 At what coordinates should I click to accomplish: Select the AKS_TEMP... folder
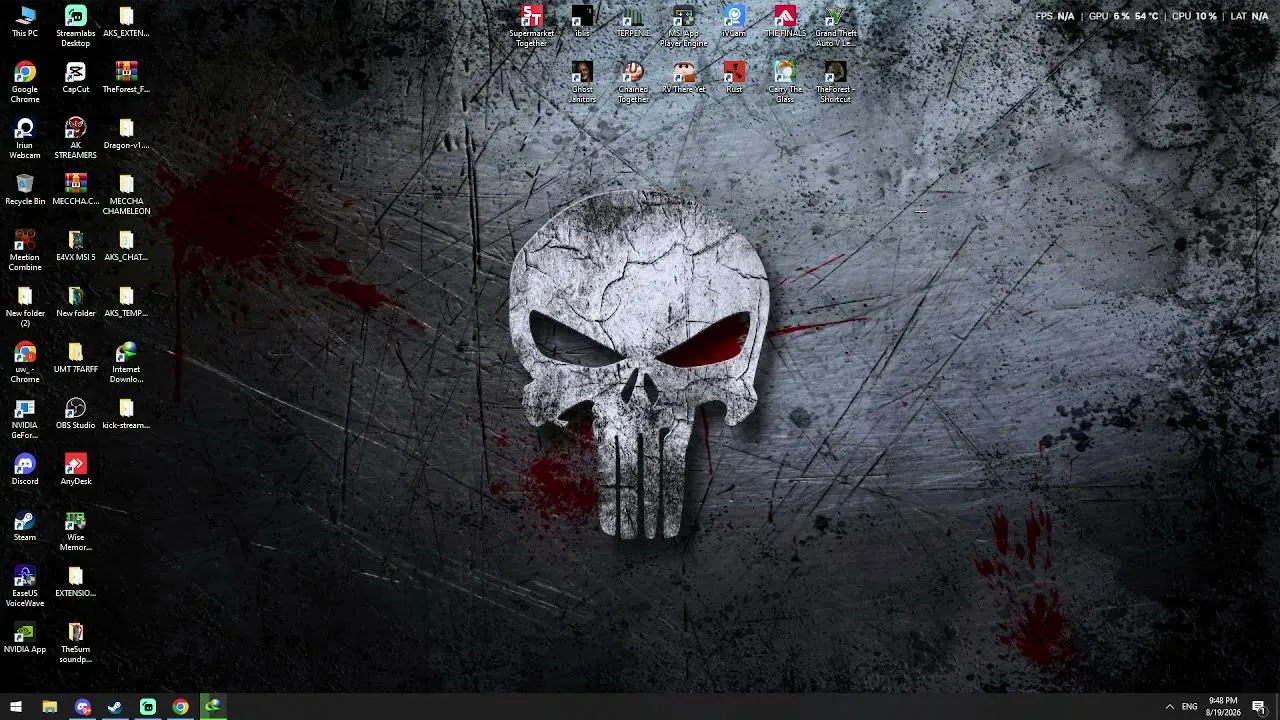[x=126, y=302]
